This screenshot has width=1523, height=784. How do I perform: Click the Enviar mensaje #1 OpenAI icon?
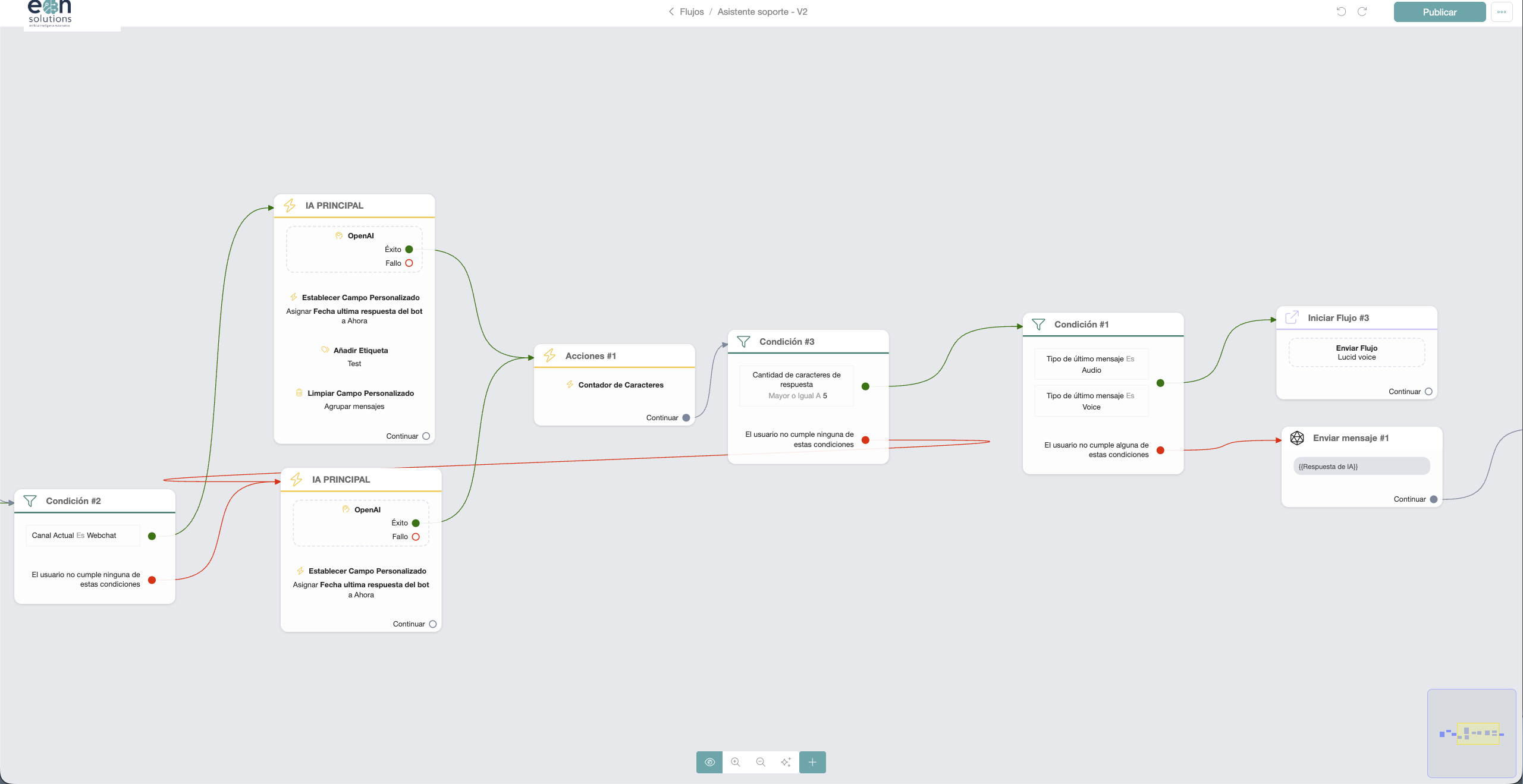[x=1297, y=438]
